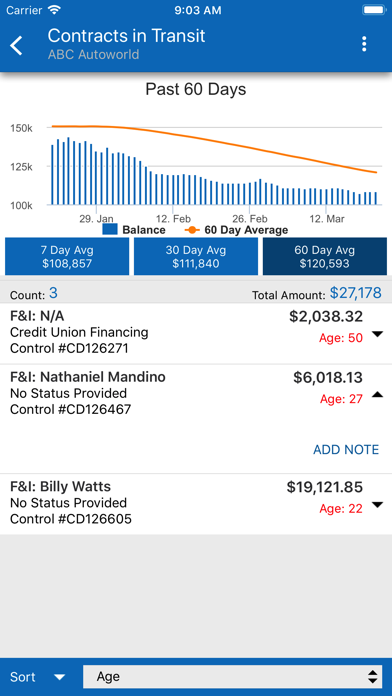The image size is (392, 696).
Task: Select the 30 Day Avg tab
Action: [196, 257]
